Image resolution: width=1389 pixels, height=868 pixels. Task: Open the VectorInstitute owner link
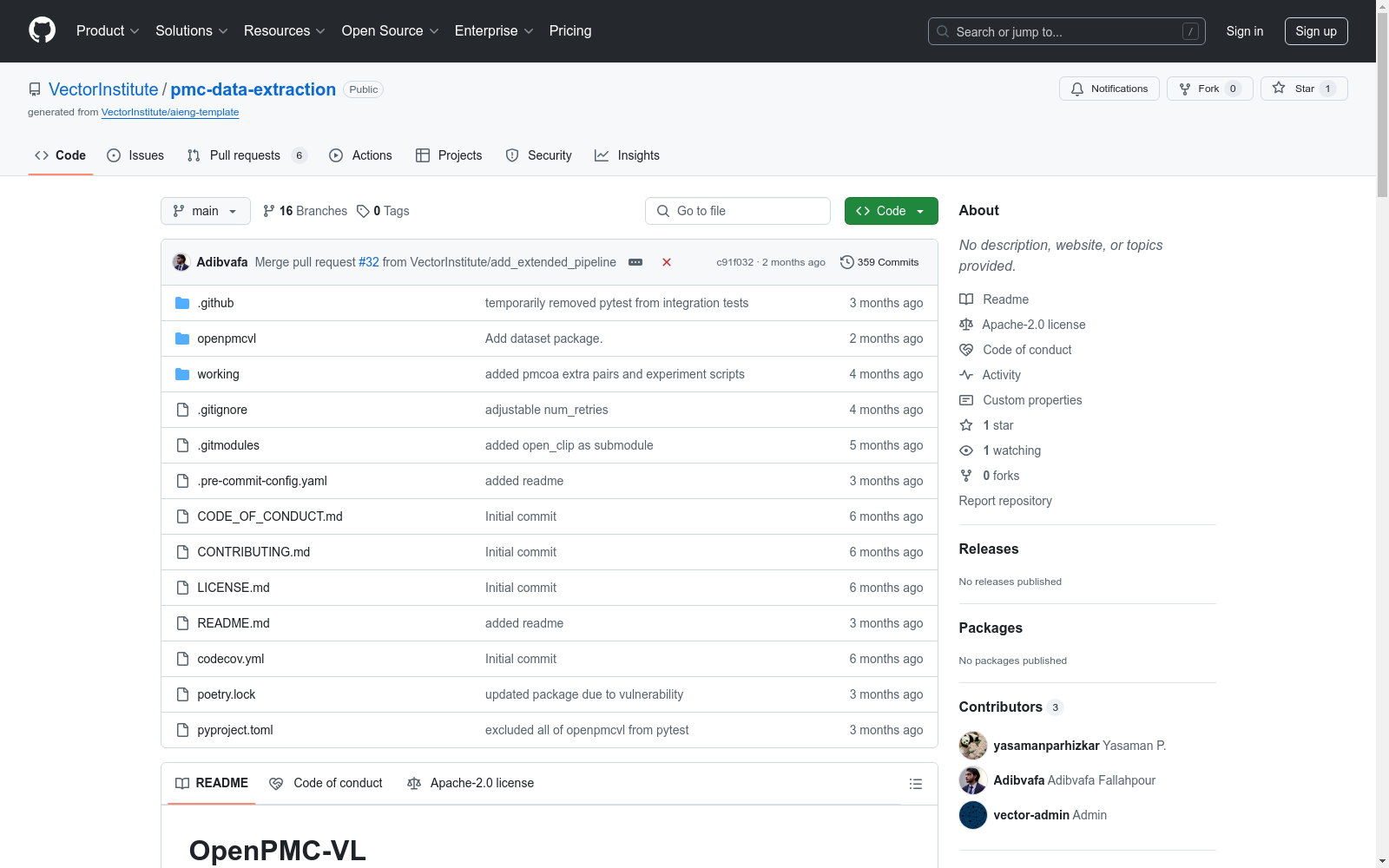[103, 89]
